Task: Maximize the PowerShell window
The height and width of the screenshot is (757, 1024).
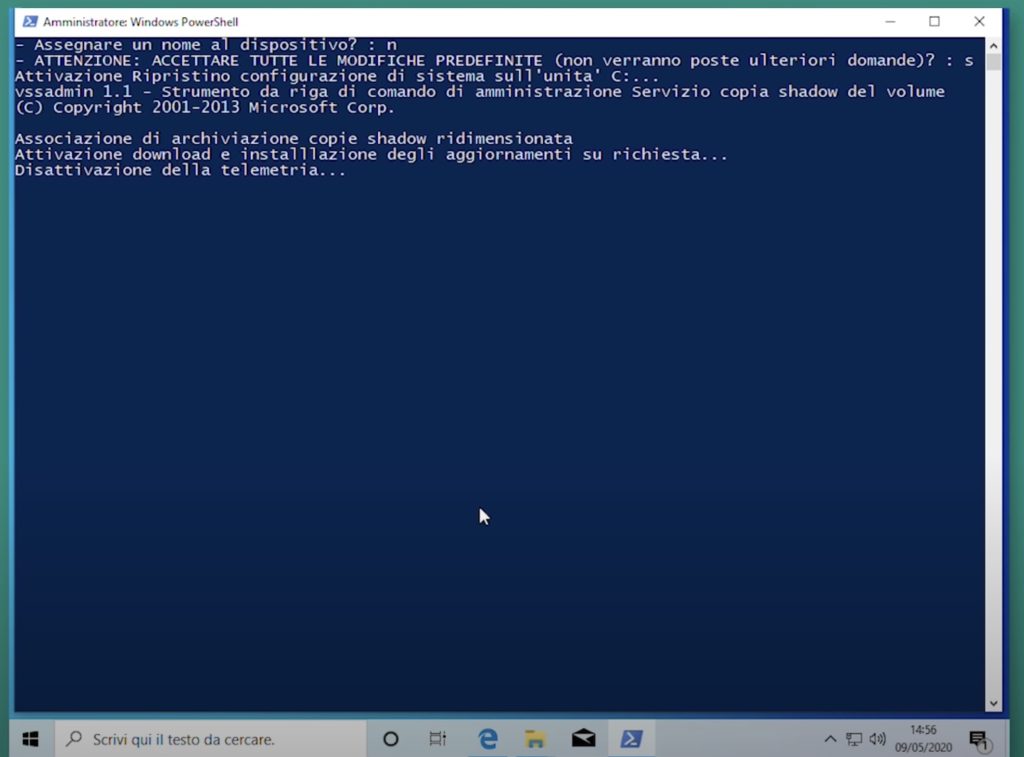Action: [x=934, y=21]
